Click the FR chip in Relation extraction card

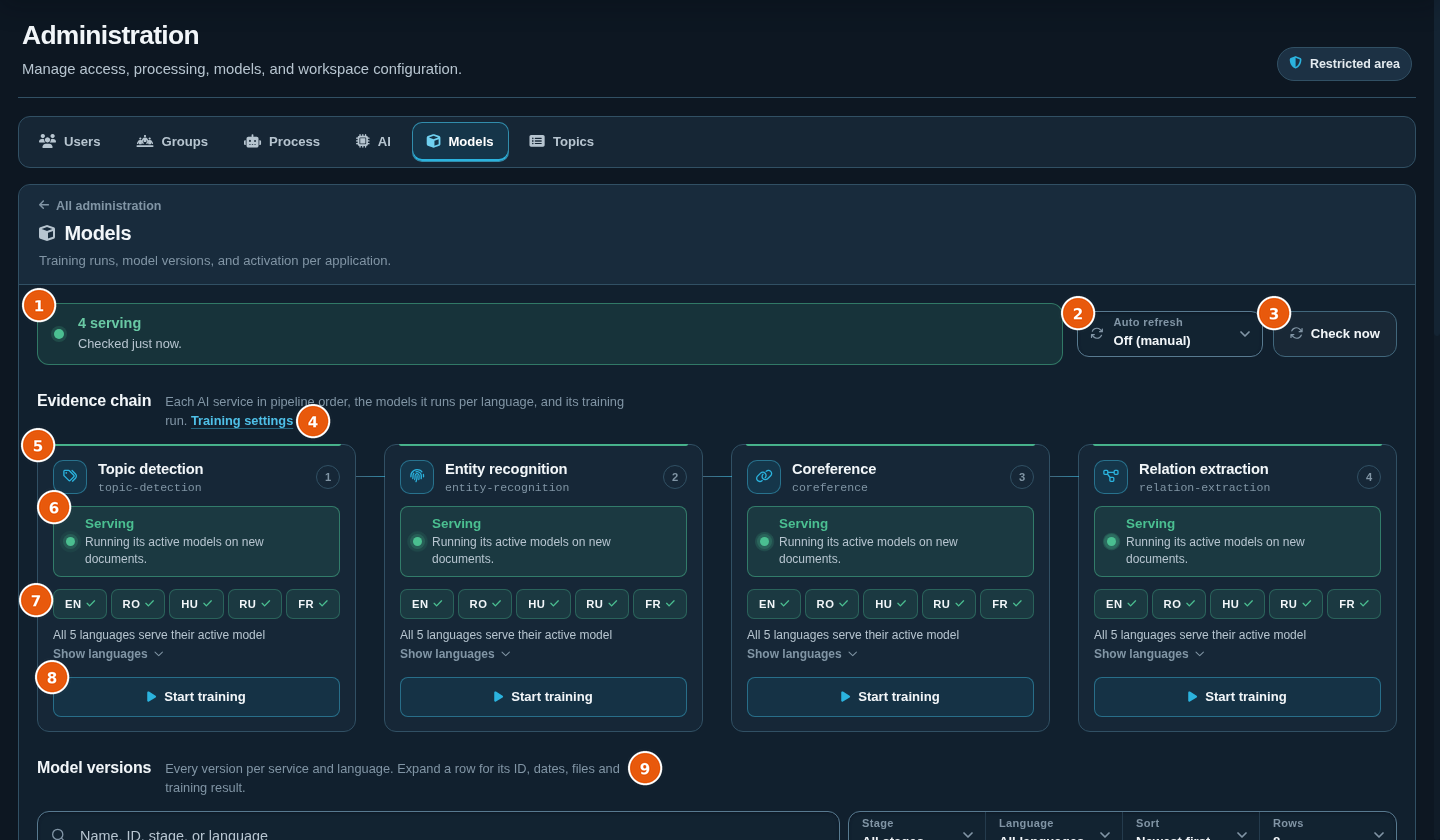point(1354,604)
